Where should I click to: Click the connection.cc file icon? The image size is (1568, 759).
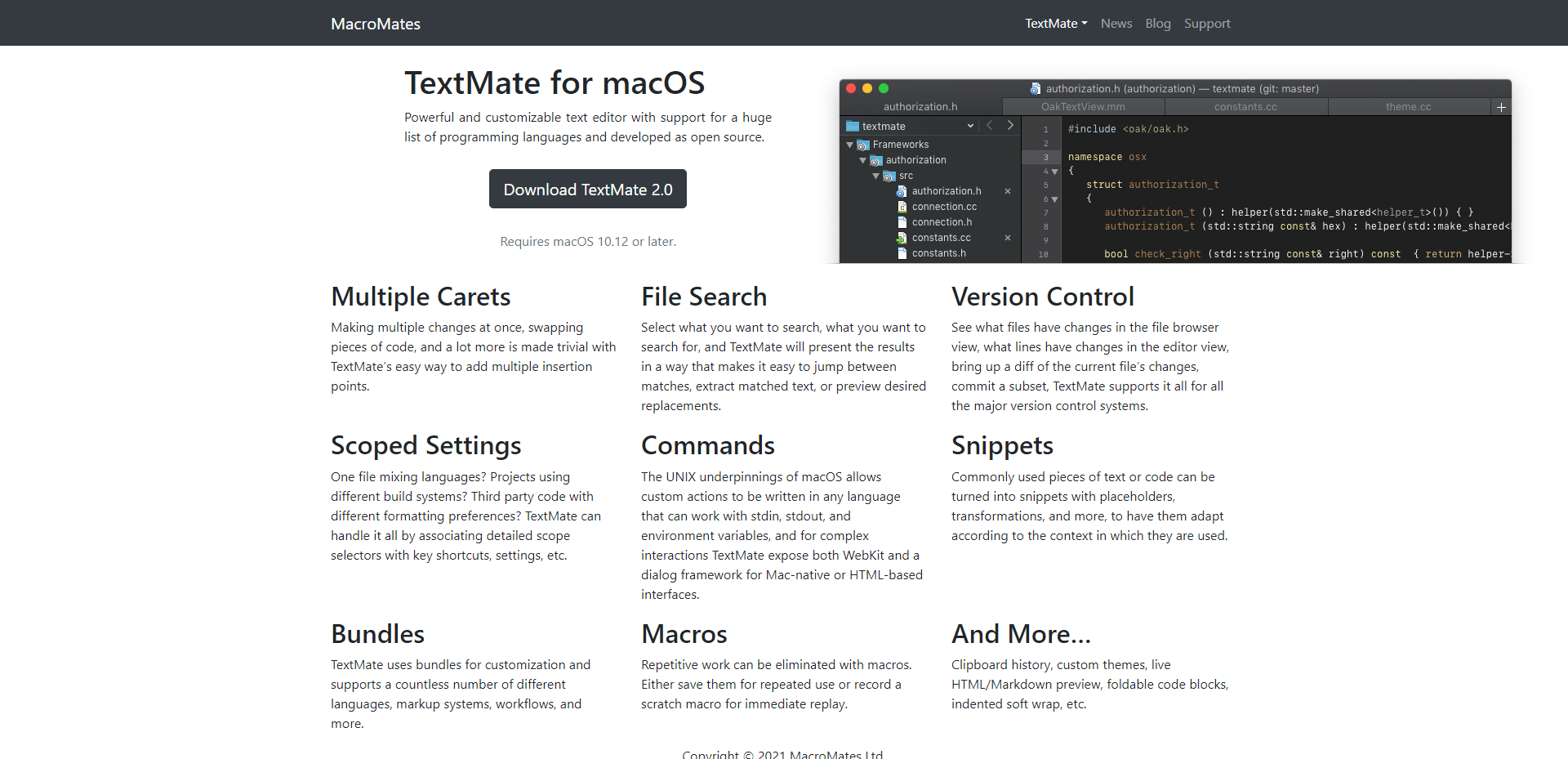(902, 207)
